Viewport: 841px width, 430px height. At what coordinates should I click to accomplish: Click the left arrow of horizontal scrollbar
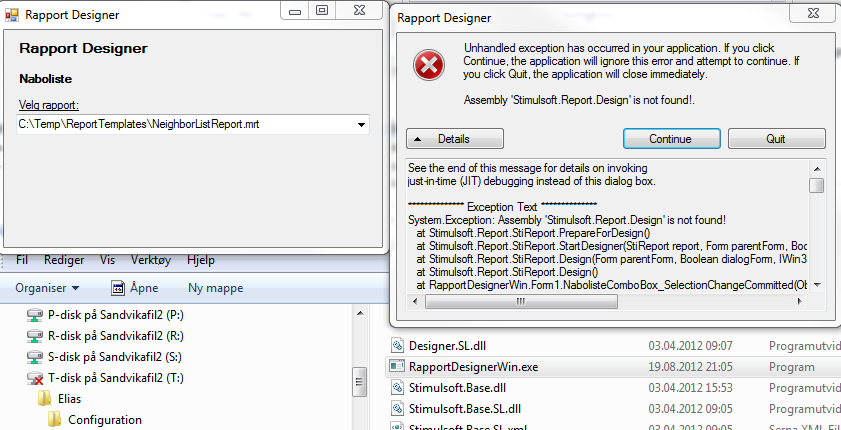click(416, 302)
